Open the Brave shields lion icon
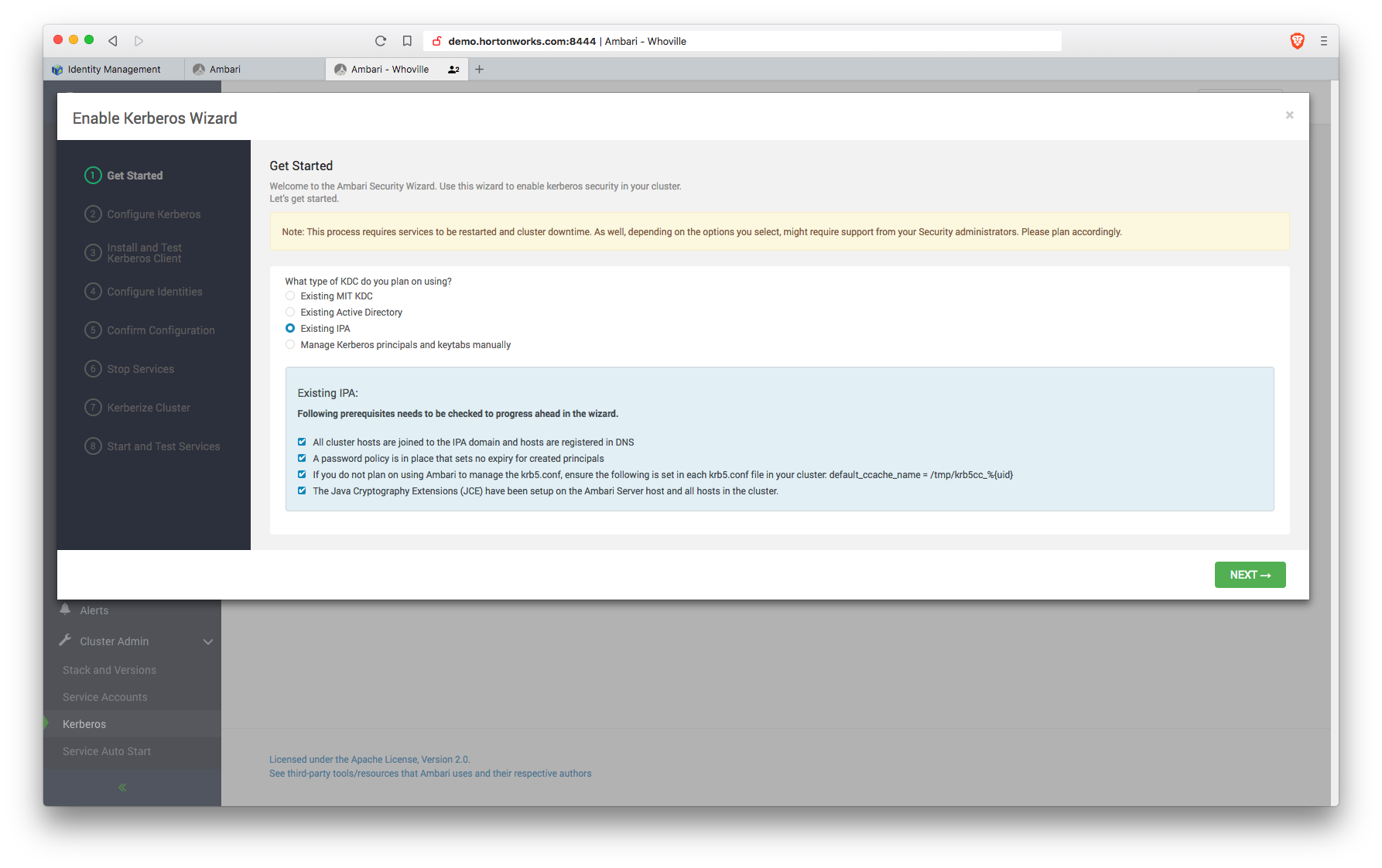 (1298, 41)
